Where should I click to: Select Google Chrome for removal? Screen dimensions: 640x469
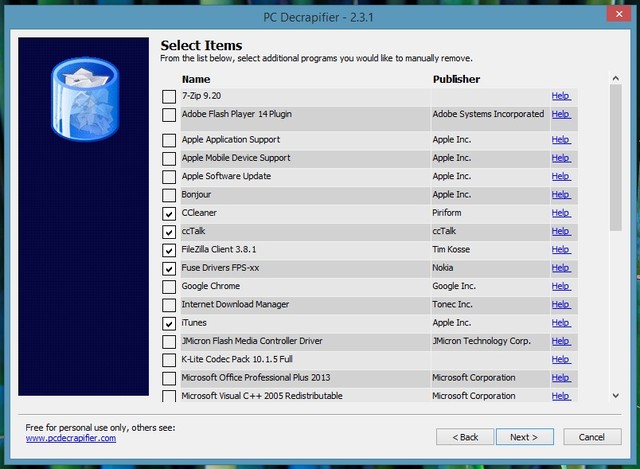click(168, 287)
